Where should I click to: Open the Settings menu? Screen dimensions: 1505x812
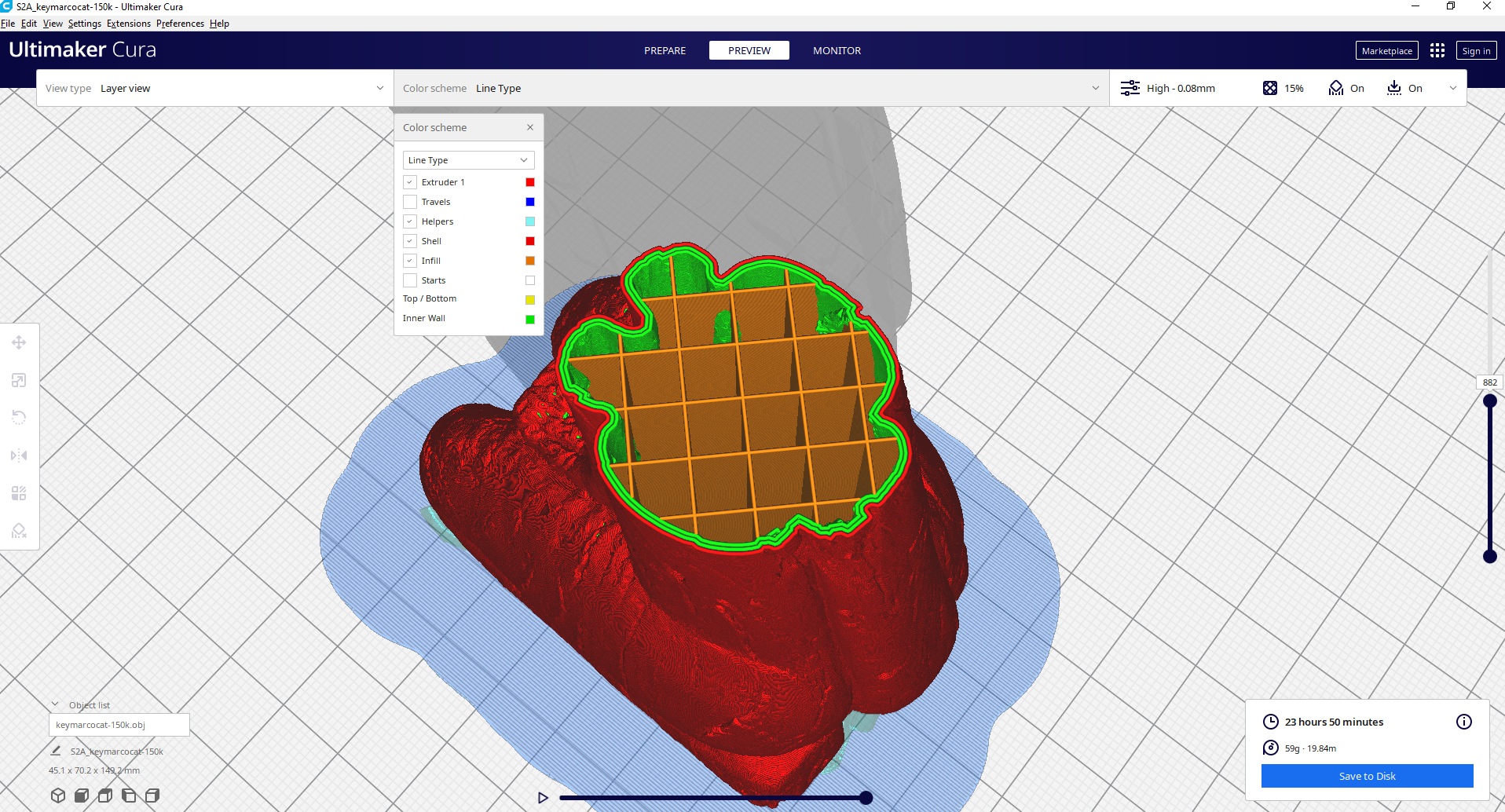[x=85, y=24]
